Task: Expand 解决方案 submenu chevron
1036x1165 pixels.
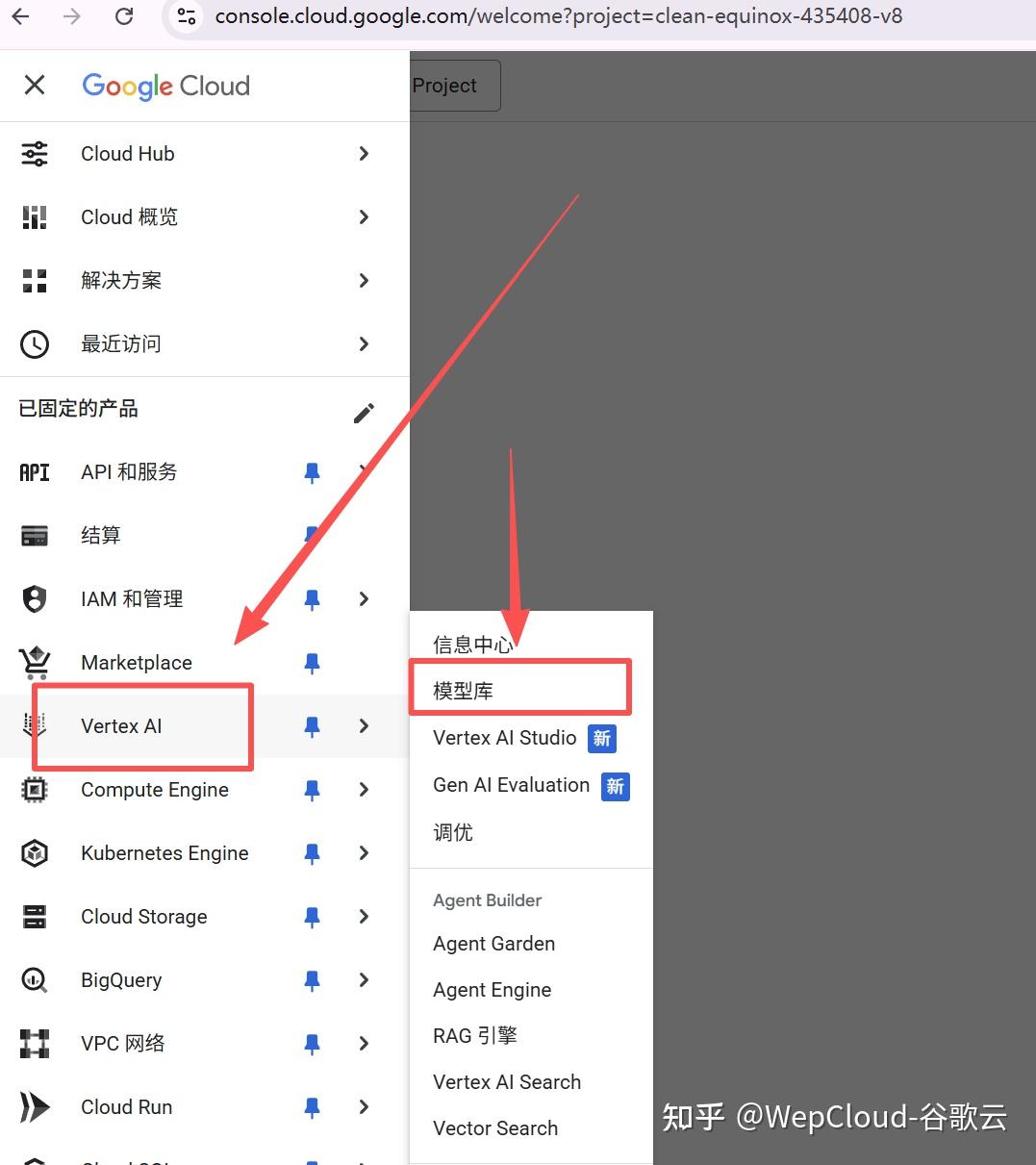Action: click(364, 281)
